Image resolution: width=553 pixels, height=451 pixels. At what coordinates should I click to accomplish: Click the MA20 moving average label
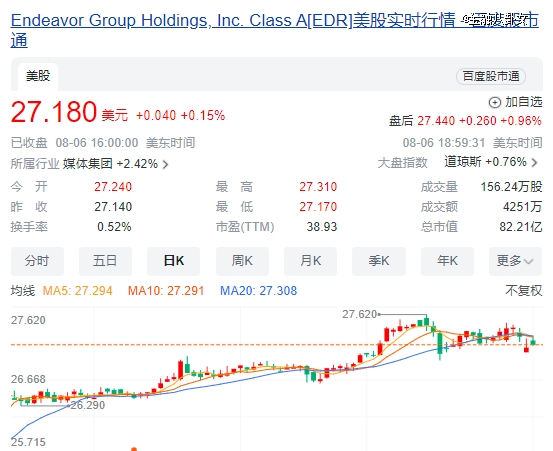click(x=259, y=291)
